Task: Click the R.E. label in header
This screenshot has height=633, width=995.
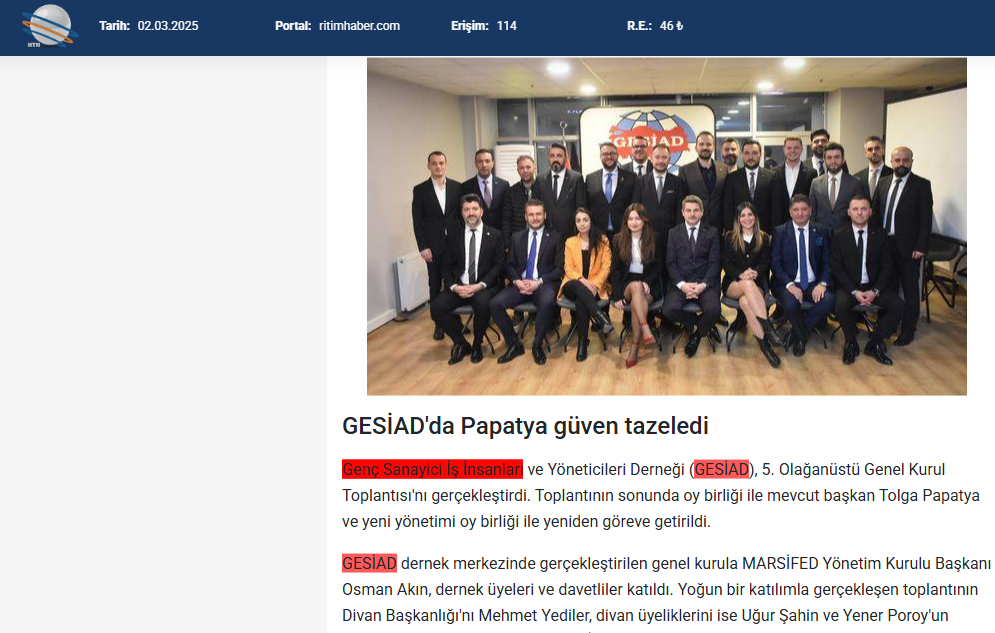Action: 639,26
